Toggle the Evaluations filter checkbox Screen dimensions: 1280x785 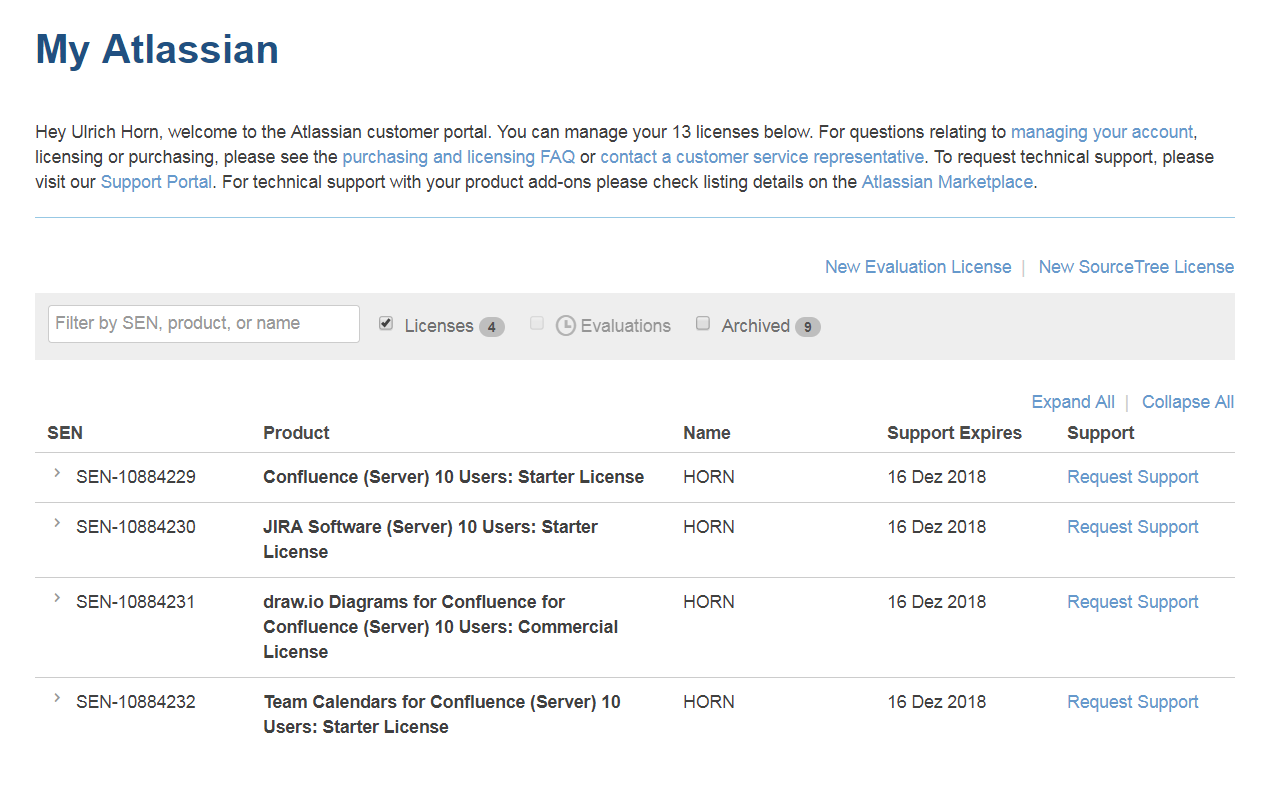point(537,324)
